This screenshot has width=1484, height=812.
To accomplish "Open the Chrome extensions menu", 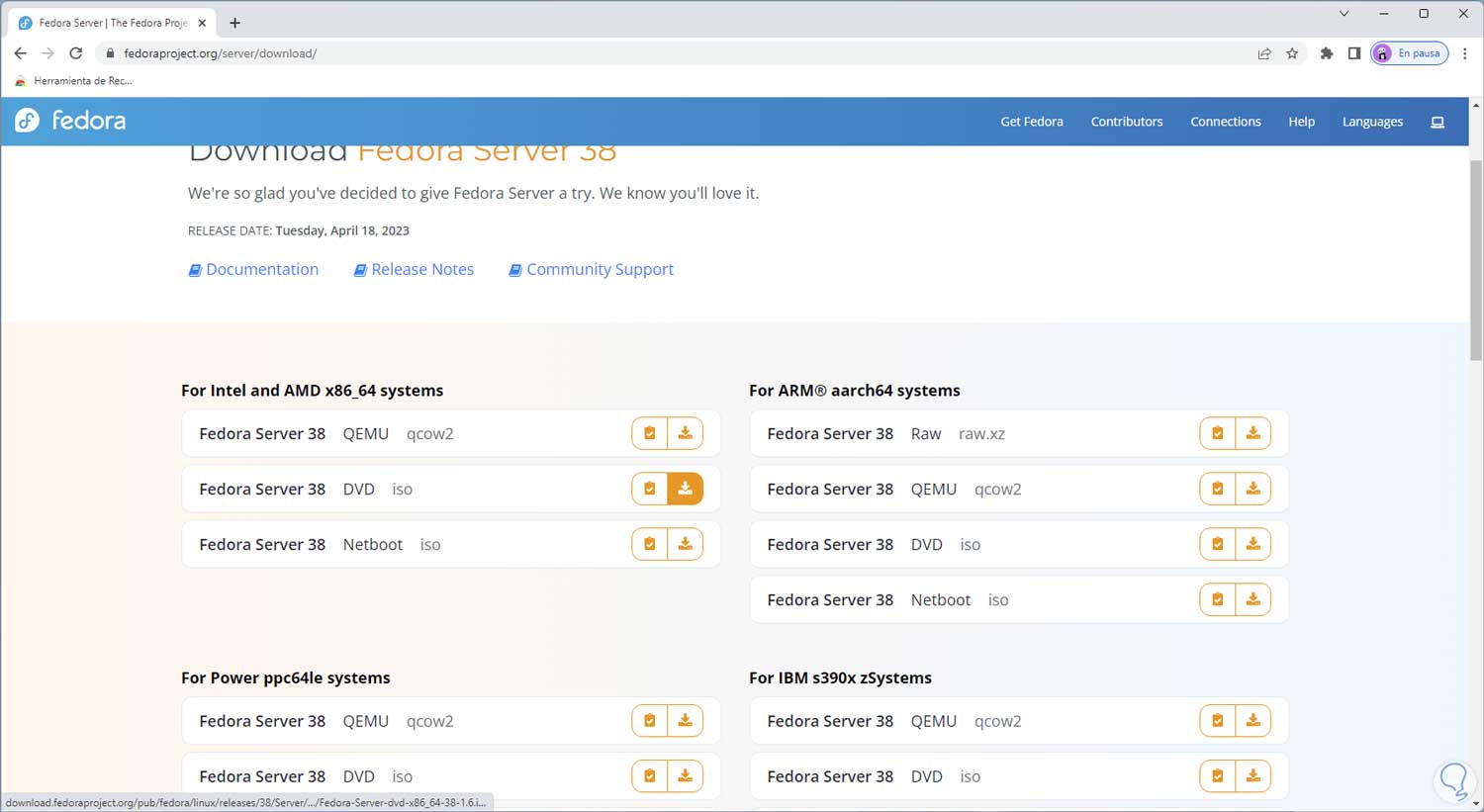I will [1327, 53].
